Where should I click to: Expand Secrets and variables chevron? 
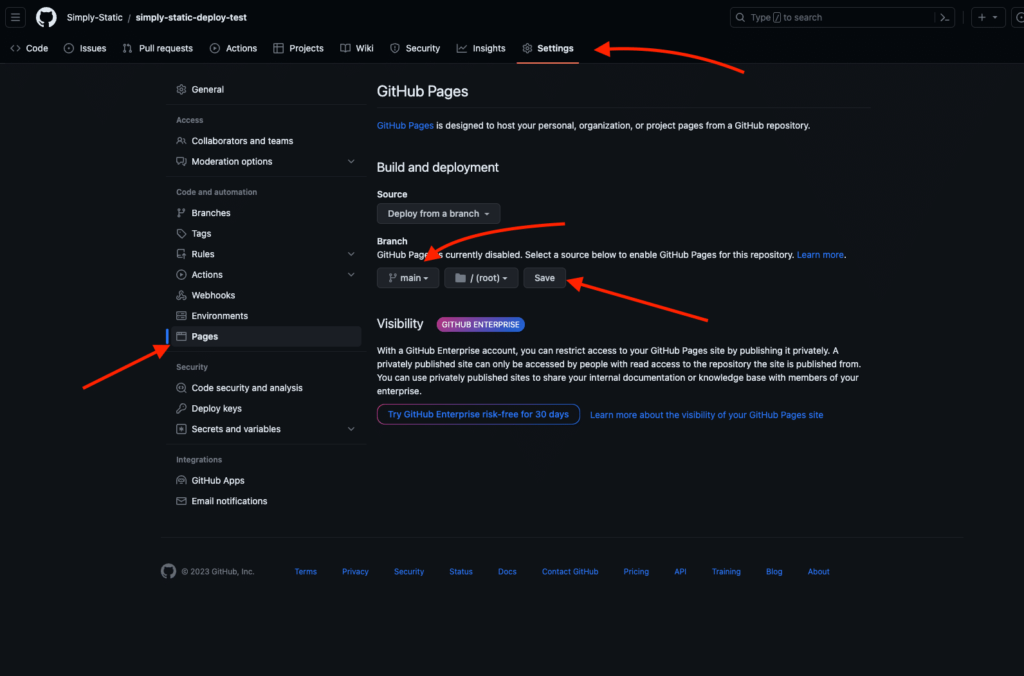pyautogui.click(x=351, y=429)
